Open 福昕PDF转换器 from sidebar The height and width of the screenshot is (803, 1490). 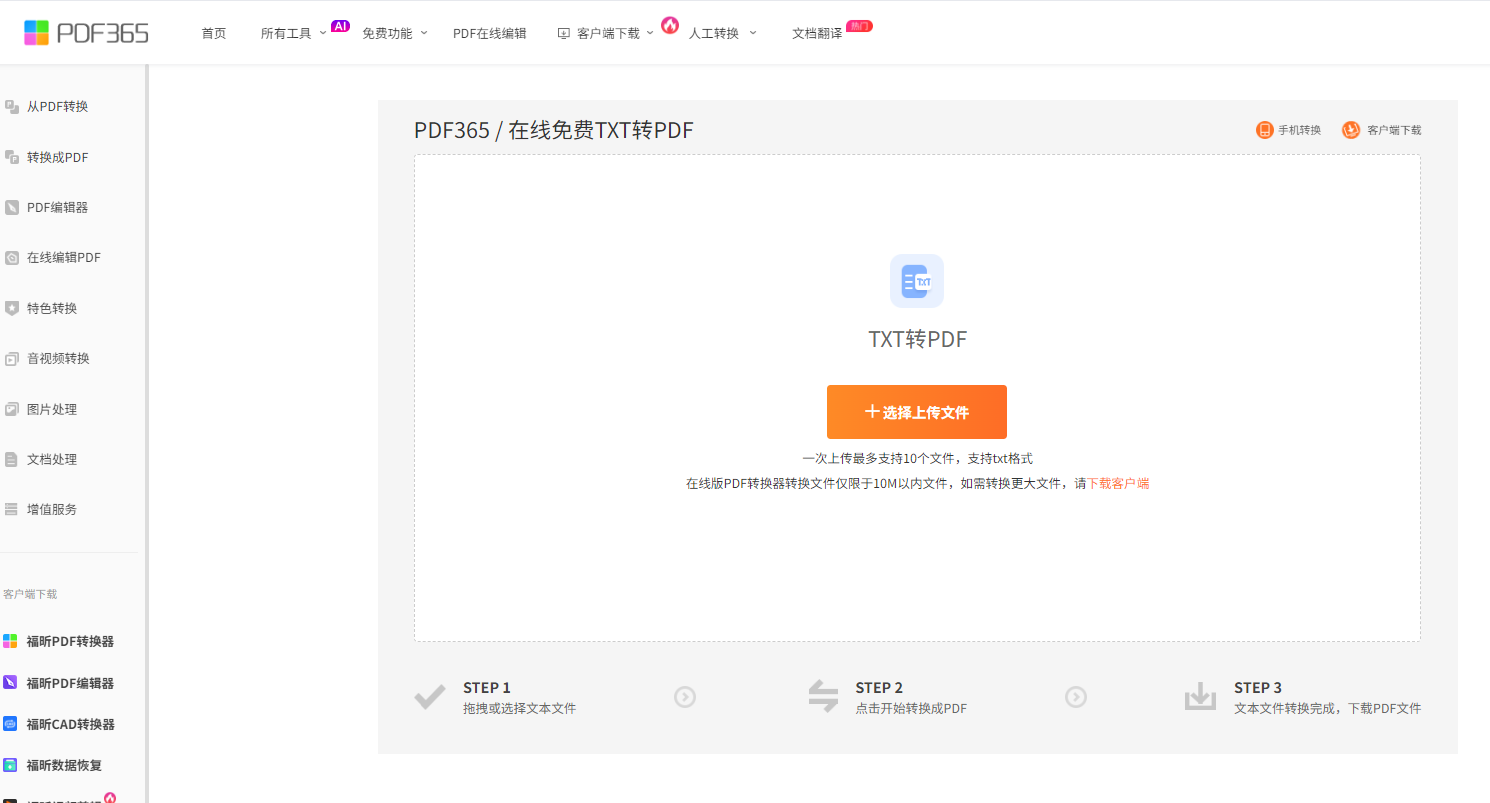[69, 642]
